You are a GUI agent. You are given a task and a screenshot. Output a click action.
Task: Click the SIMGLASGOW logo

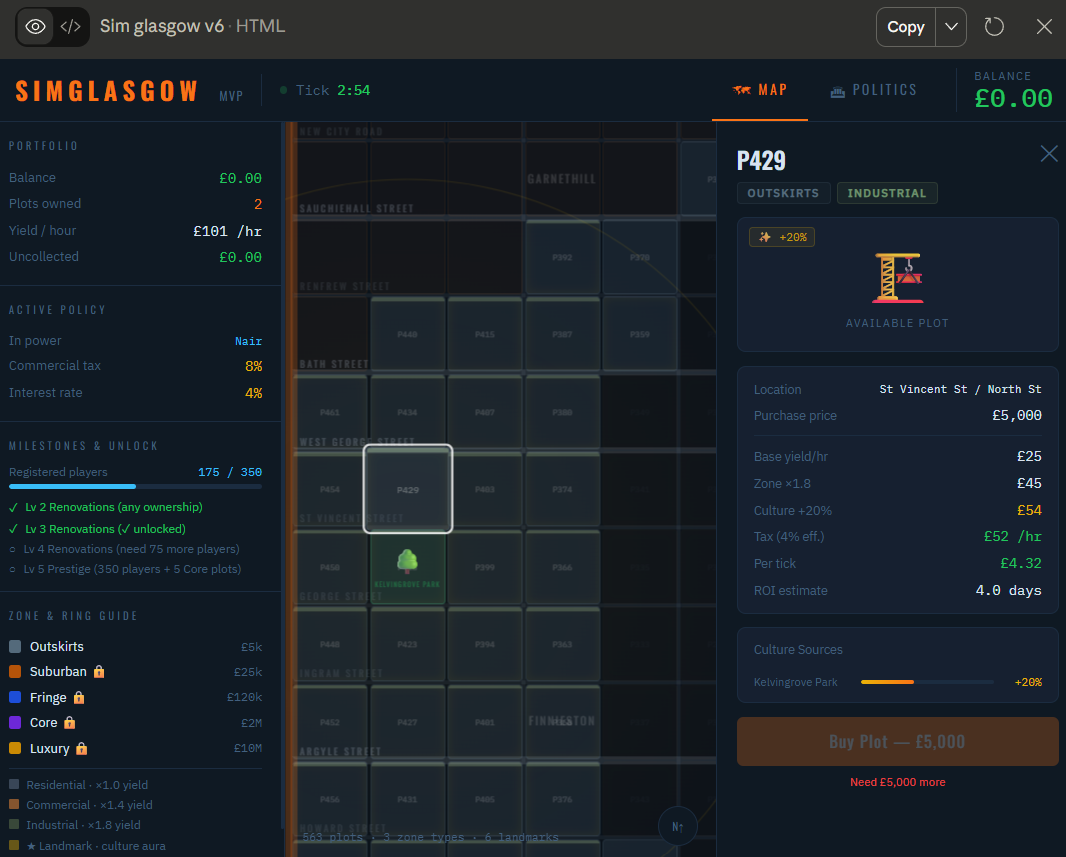107,90
